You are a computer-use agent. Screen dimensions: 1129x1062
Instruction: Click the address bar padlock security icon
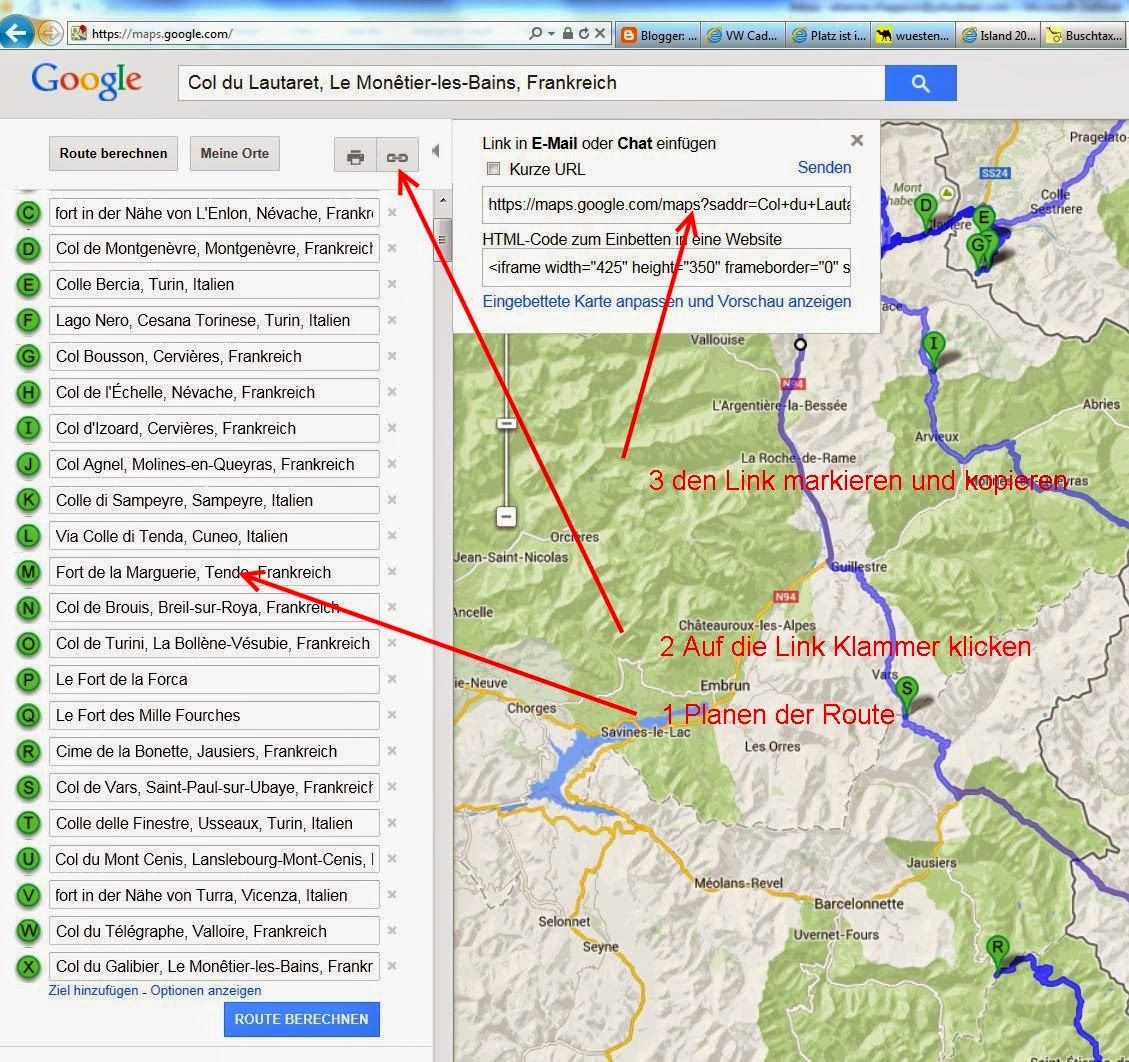pos(567,33)
